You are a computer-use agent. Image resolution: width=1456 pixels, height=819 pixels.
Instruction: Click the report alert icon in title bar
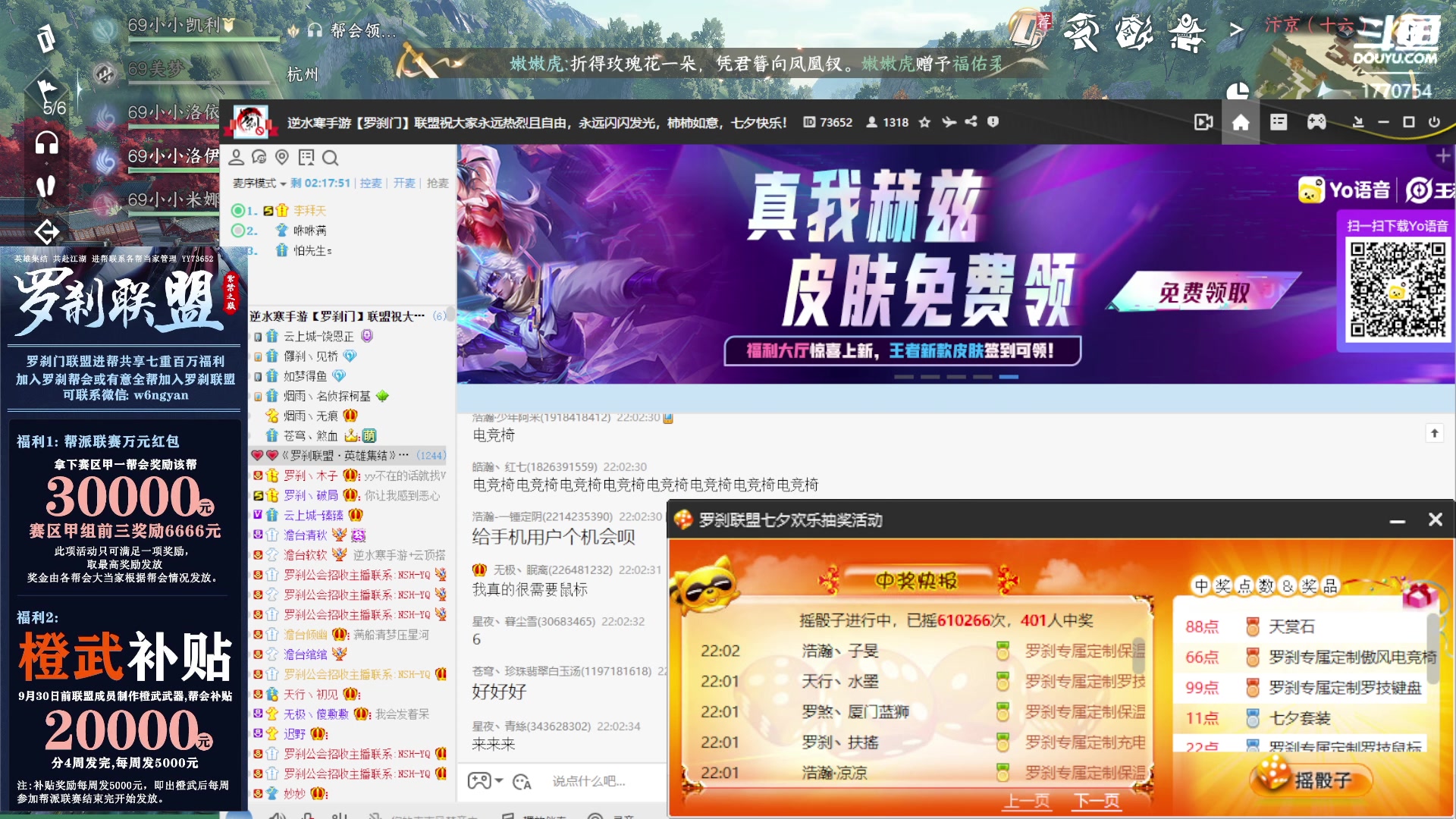(993, 122)
